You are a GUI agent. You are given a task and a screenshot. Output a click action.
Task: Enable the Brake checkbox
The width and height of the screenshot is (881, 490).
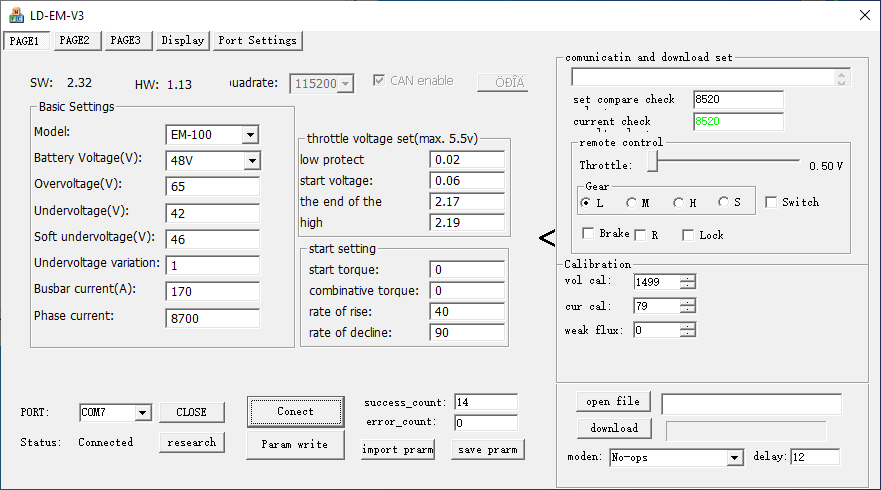[589, 234]
